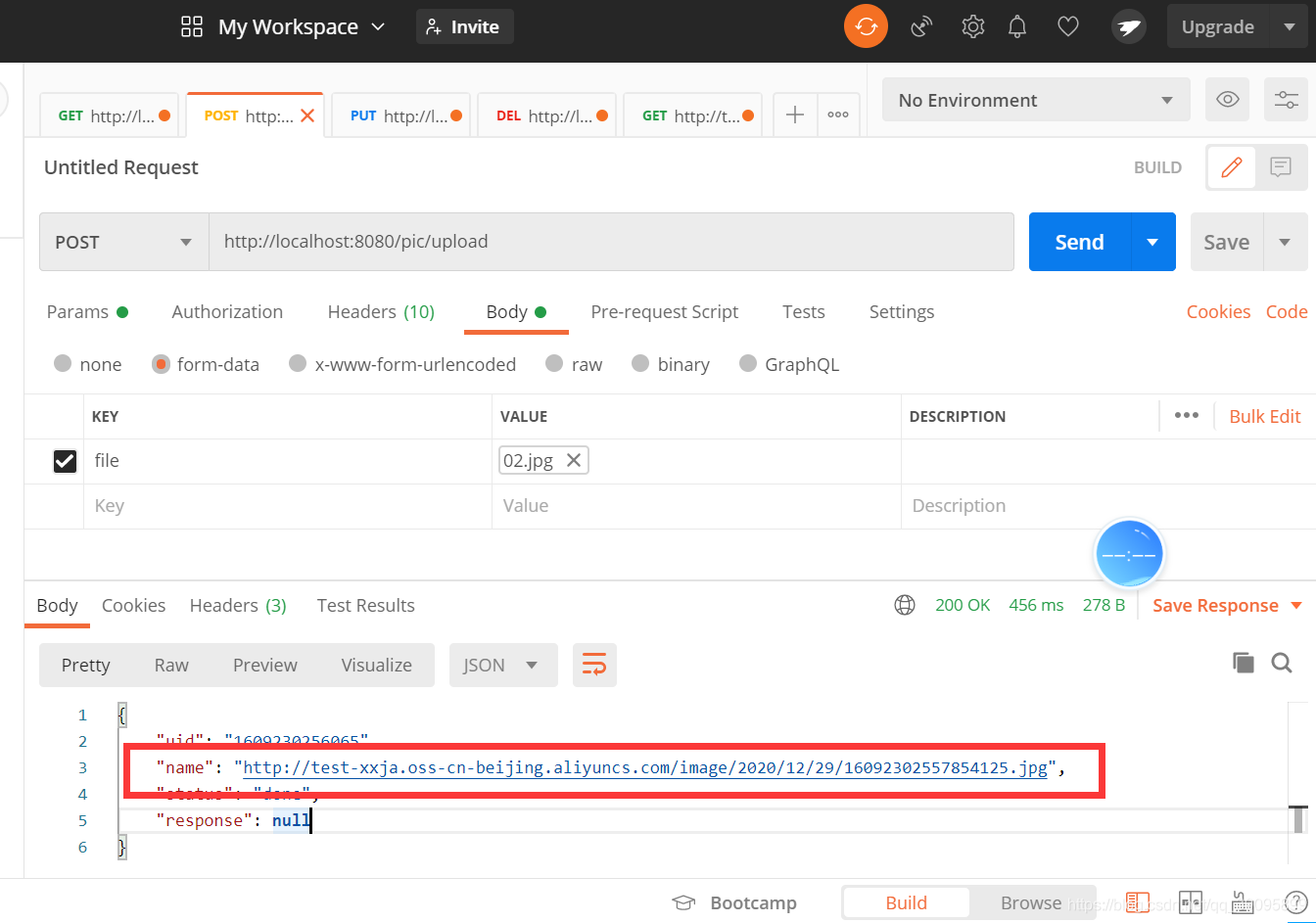
Task: Remove the 02.jpg file value
Action: pos(574,460)
